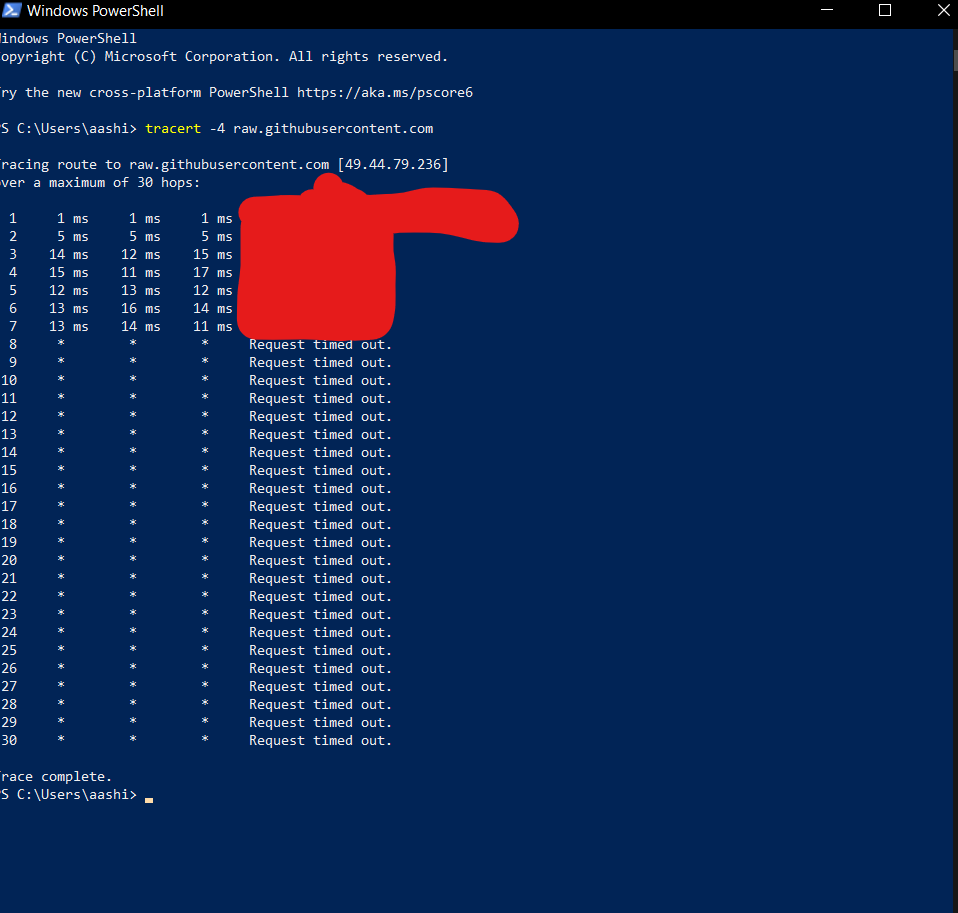Click 'Request timed out.' on hop 24
This screenshot has width=958, height=913.
tap(320, 632)
